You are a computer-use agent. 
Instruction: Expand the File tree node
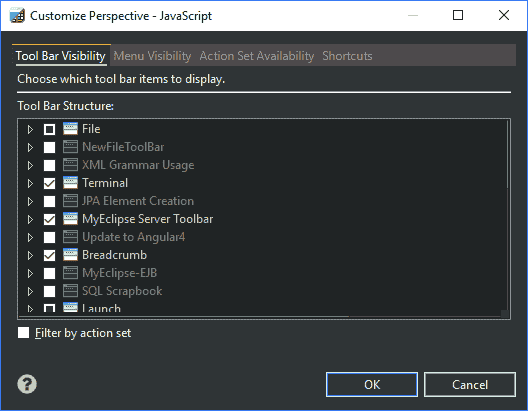[30, 129]
